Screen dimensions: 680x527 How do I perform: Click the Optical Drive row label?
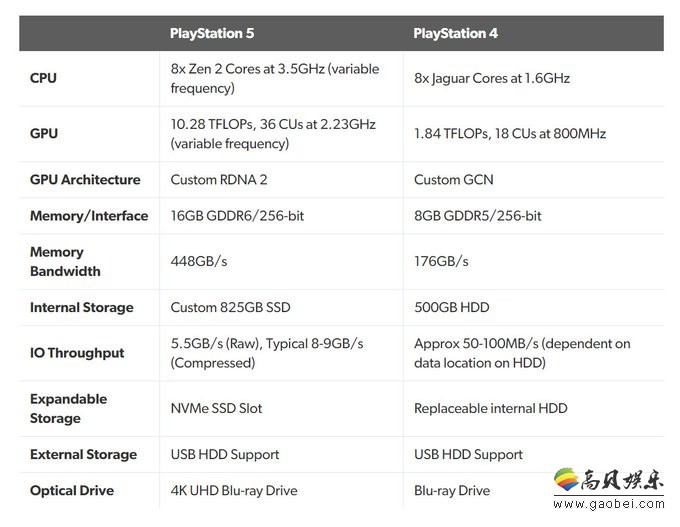click(x=72, y=491)
